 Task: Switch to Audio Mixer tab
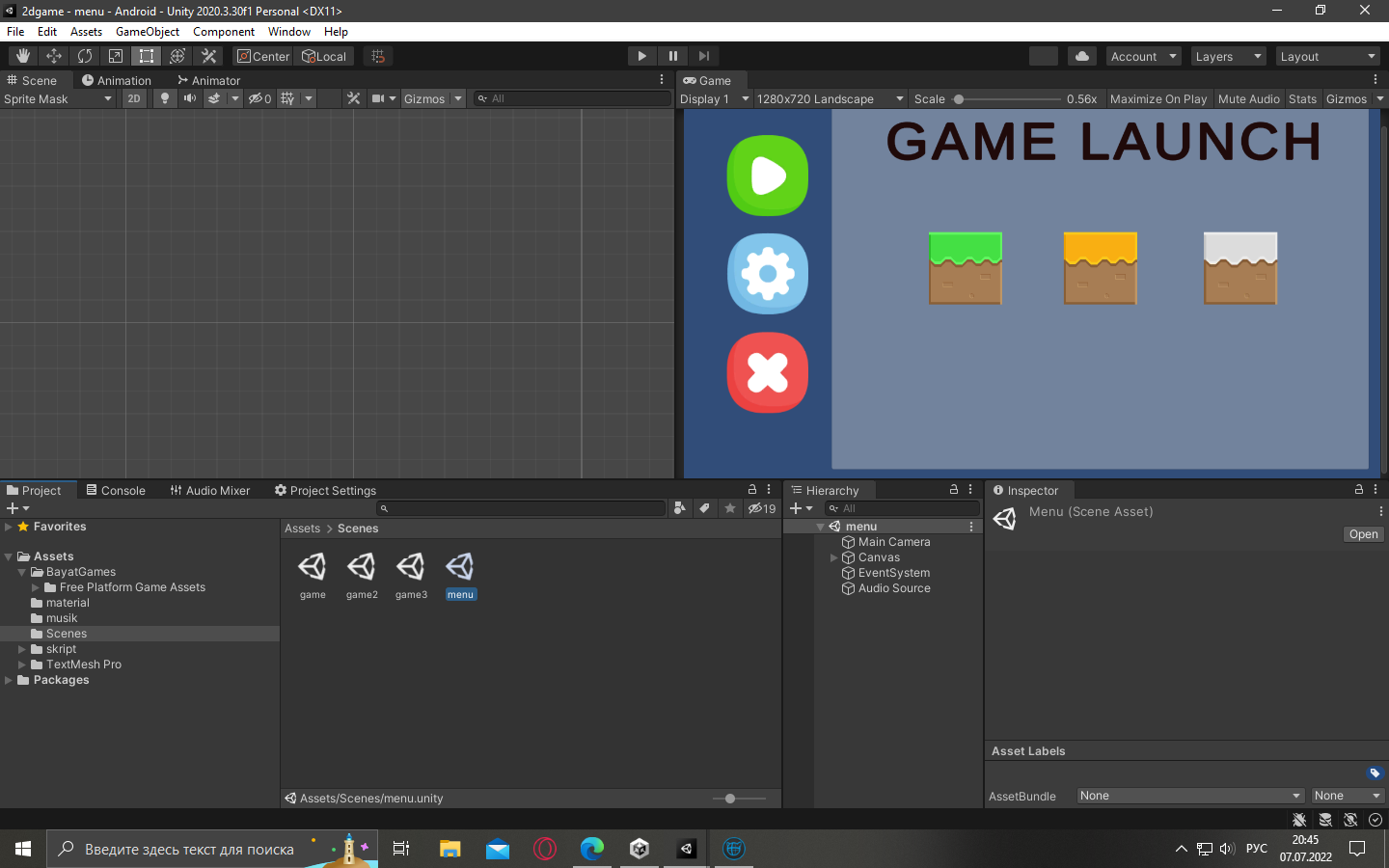[x=210, y=490]
